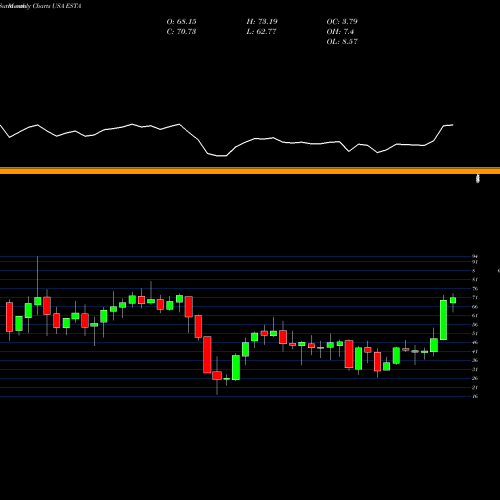
Task: Click the end of the white indicator line
Action: (x=453, y=125)
